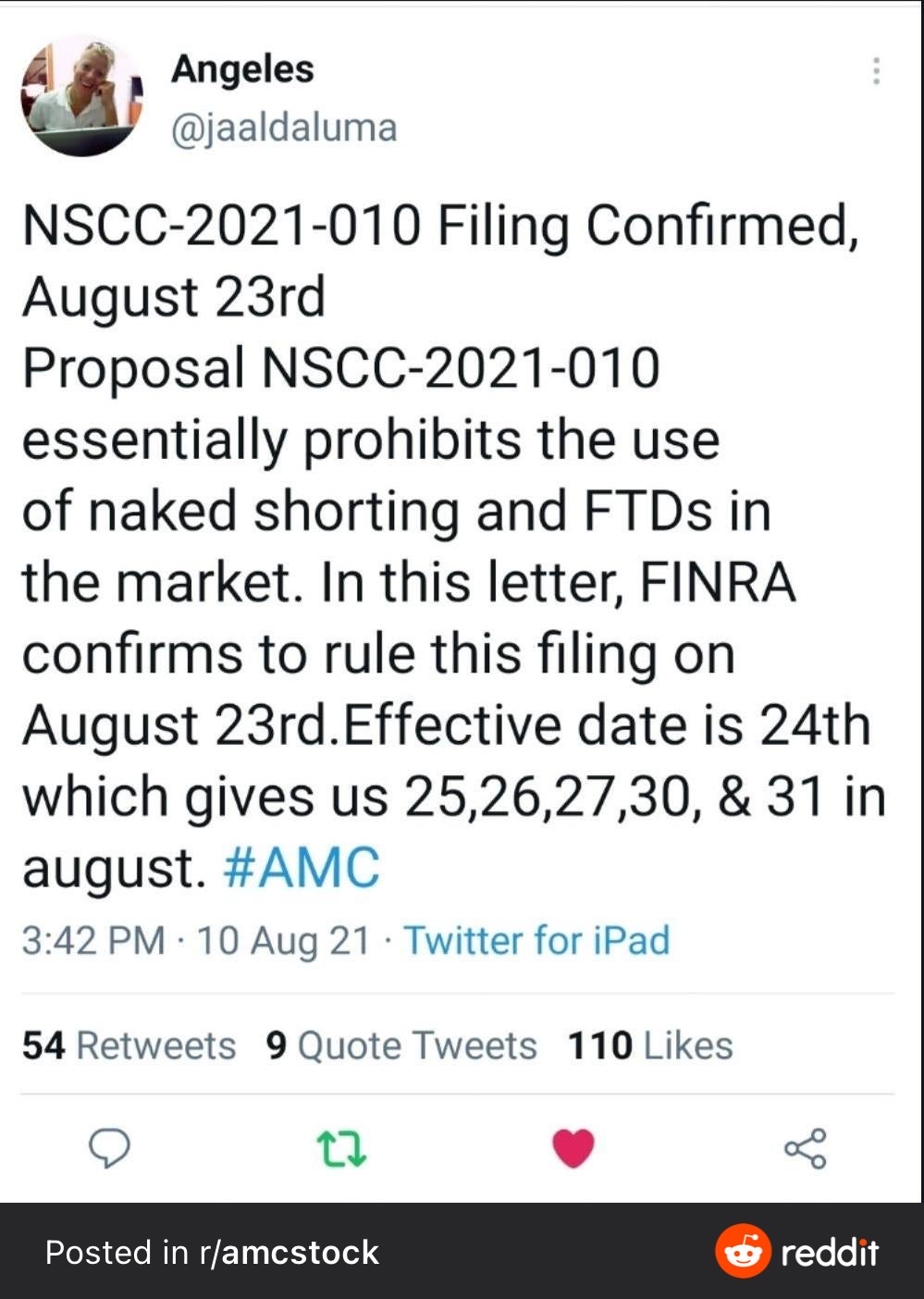
Task: Open the Angeles profile picture
Action: coord(81,96)
